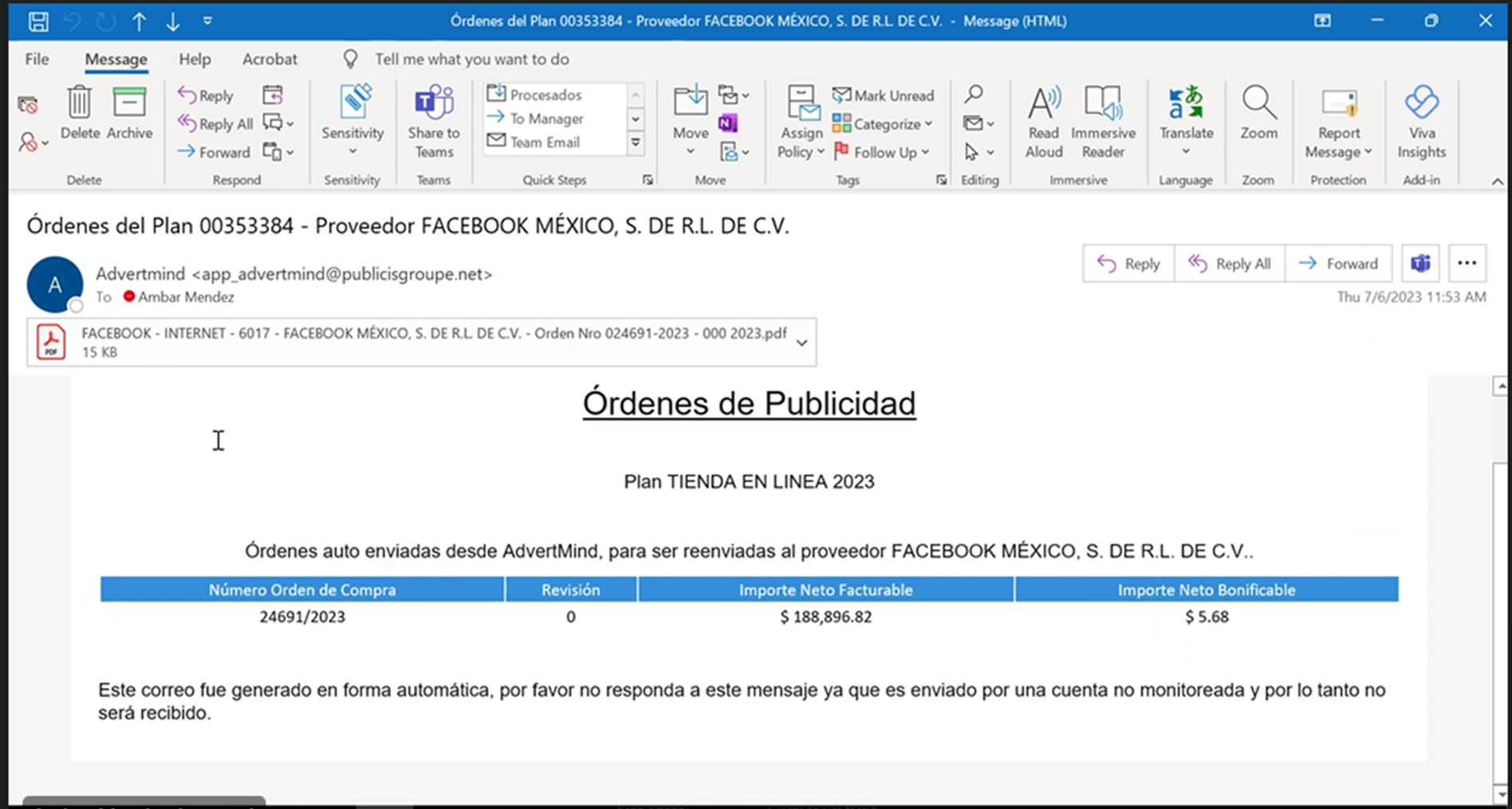Open the Tags dialog launcher
Image resolution: width=1512 pixels, height=809 pixels.
[941, 180]
